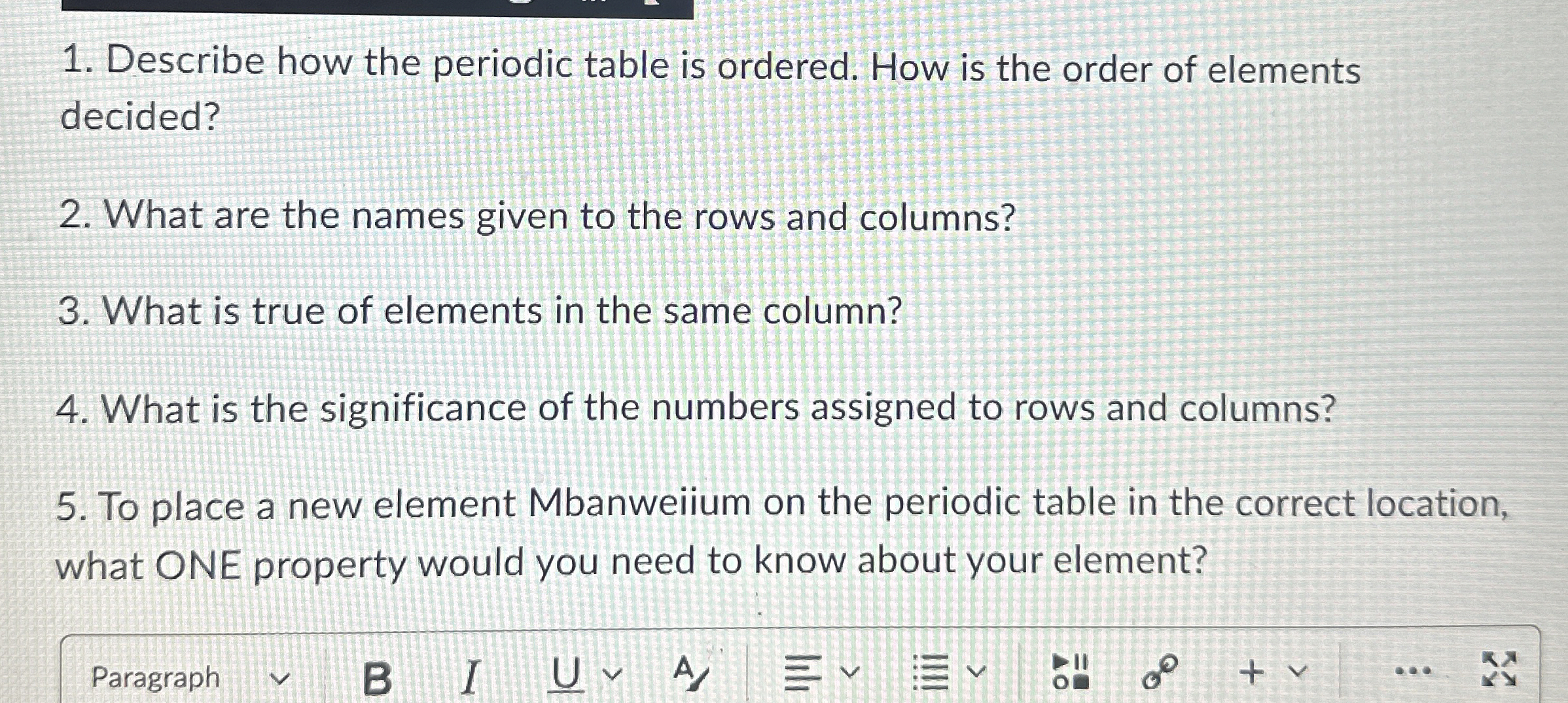Toggle bold formatting with the B icon

tap(378, 678)
